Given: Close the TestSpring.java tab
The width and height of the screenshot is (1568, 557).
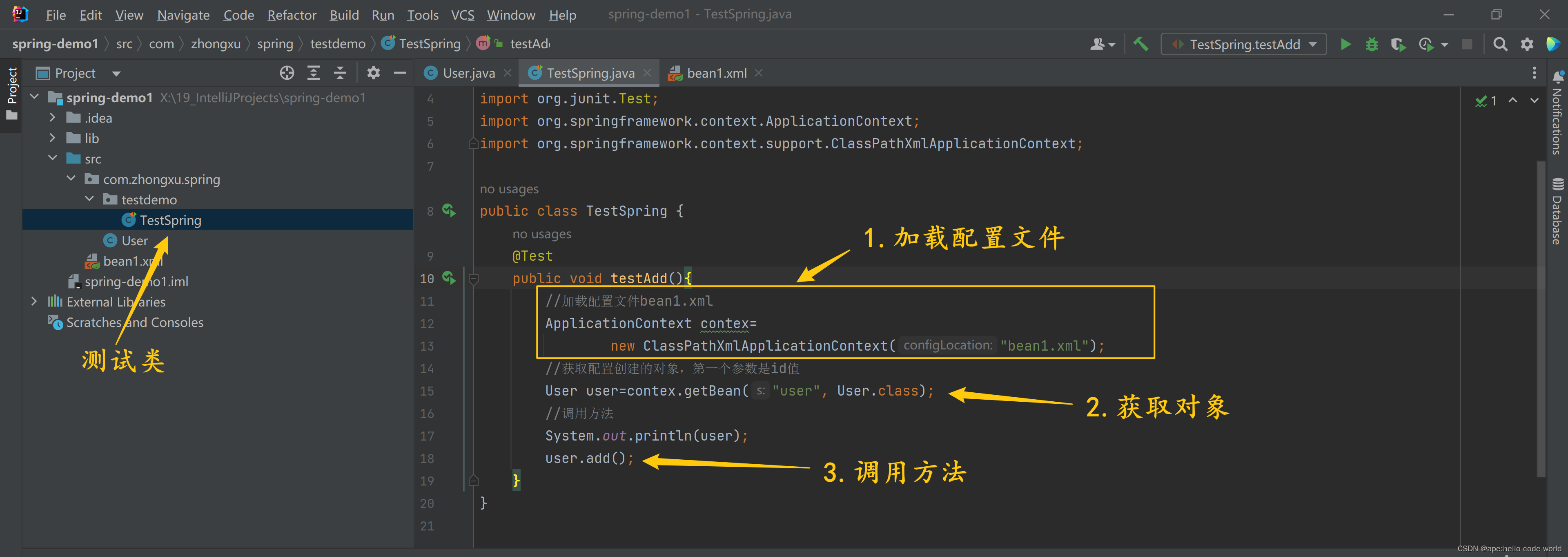Looking at the screenshot, I should (x=647, y=73).
